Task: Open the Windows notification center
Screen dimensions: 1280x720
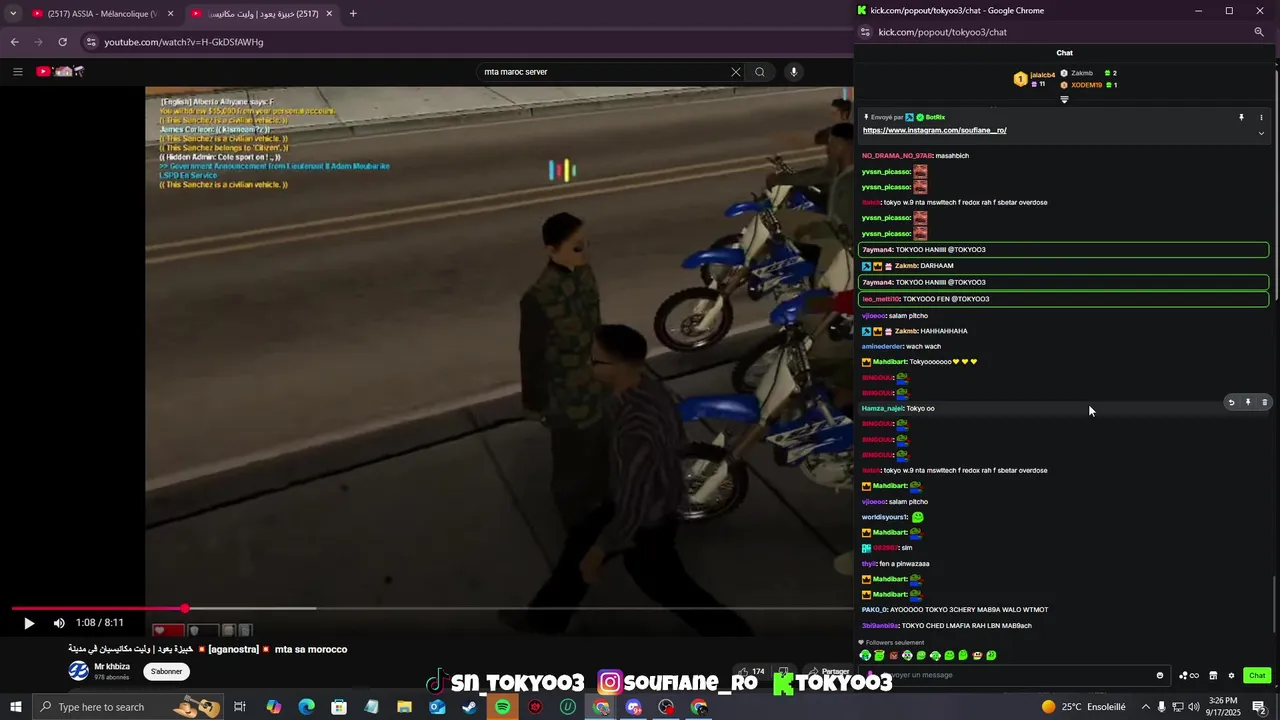Action: (1259, 707)
